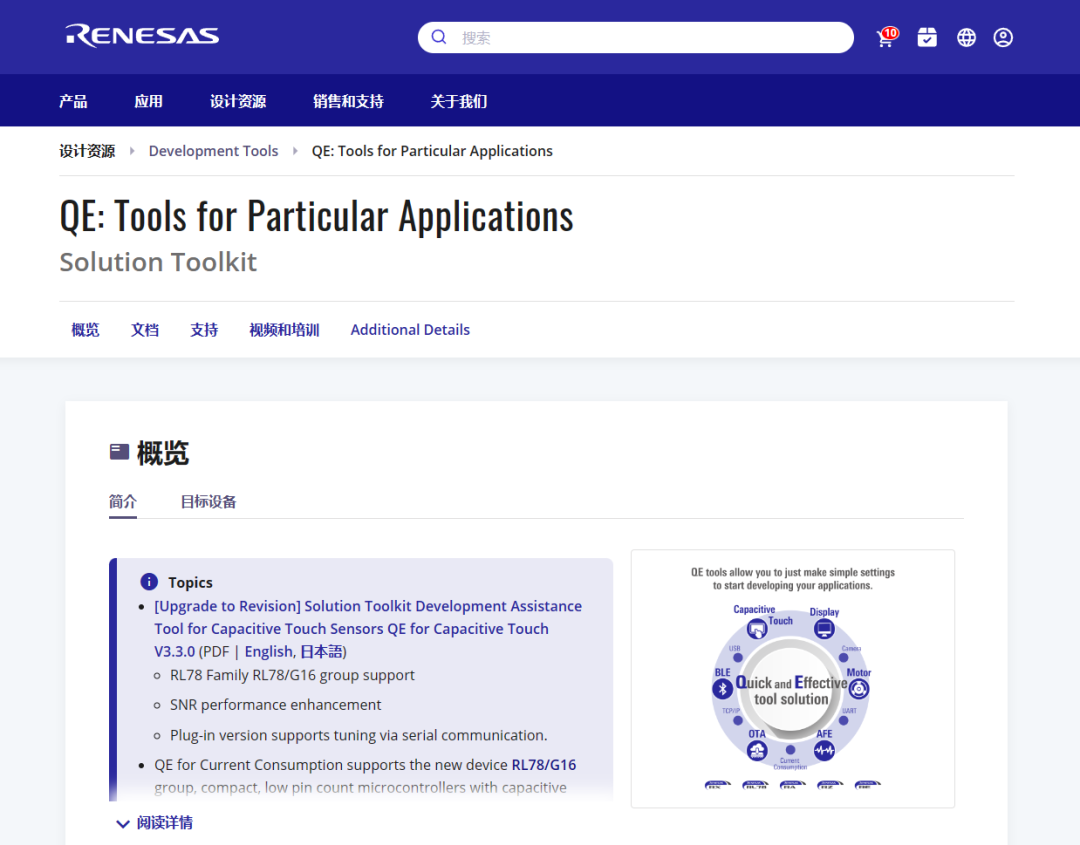
Task: Click the AFE waveform icon in diagram
Action: coord(824,750)
